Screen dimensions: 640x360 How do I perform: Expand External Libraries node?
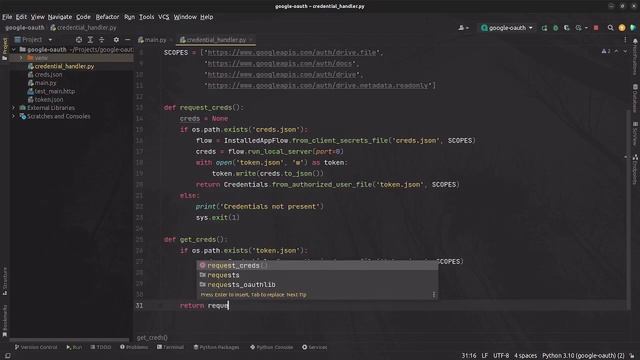pos(13,108)
